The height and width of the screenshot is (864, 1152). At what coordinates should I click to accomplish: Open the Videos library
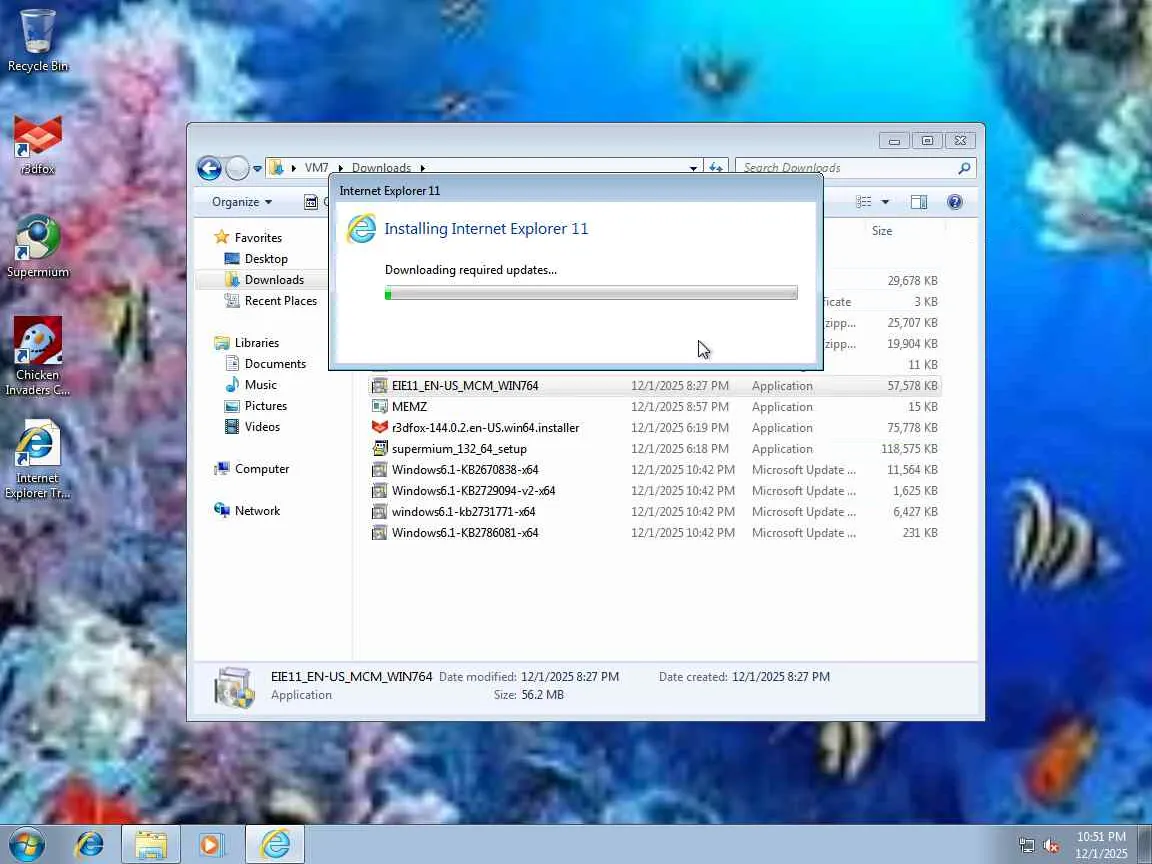(262, 427)
